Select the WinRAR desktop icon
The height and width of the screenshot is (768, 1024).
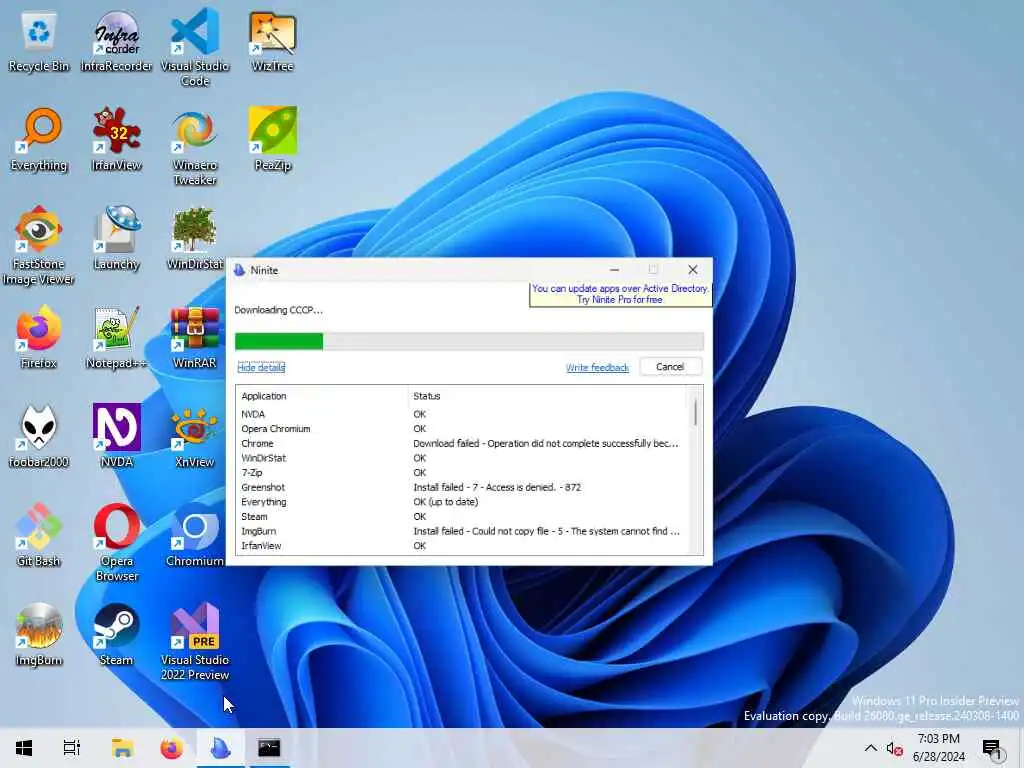pyautogui.click(x=195, y=338)
